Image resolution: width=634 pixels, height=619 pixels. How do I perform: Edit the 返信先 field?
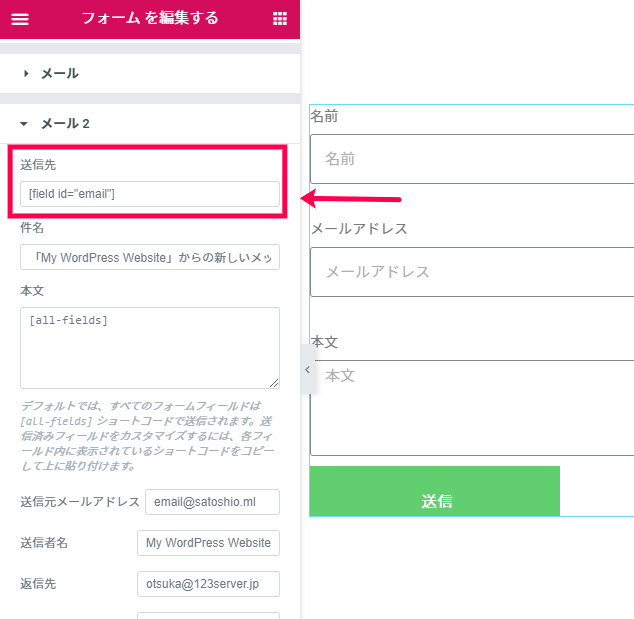(208, 584)
